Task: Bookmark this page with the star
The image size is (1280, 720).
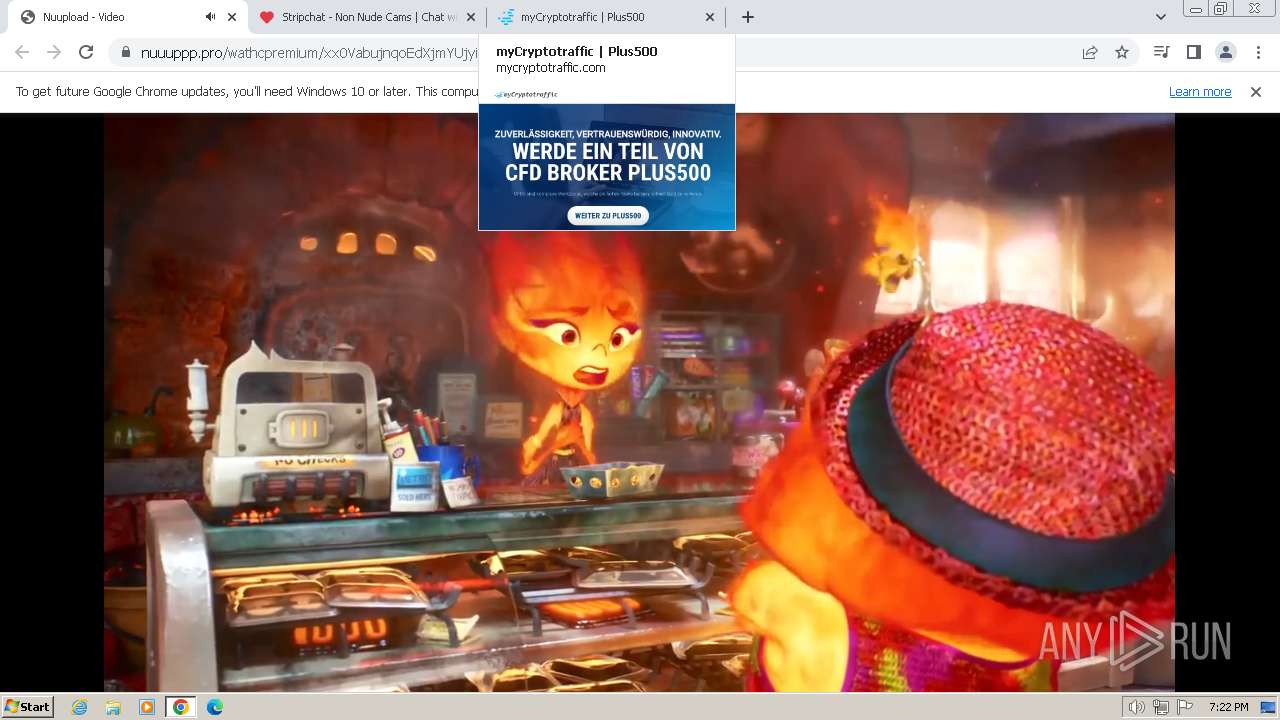Action: 1122,53
